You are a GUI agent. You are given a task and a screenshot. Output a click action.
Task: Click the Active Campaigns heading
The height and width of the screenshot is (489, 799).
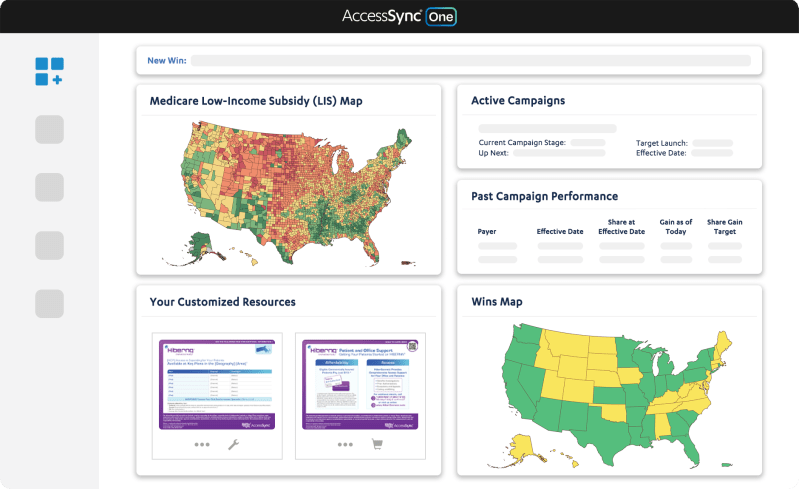518,100
